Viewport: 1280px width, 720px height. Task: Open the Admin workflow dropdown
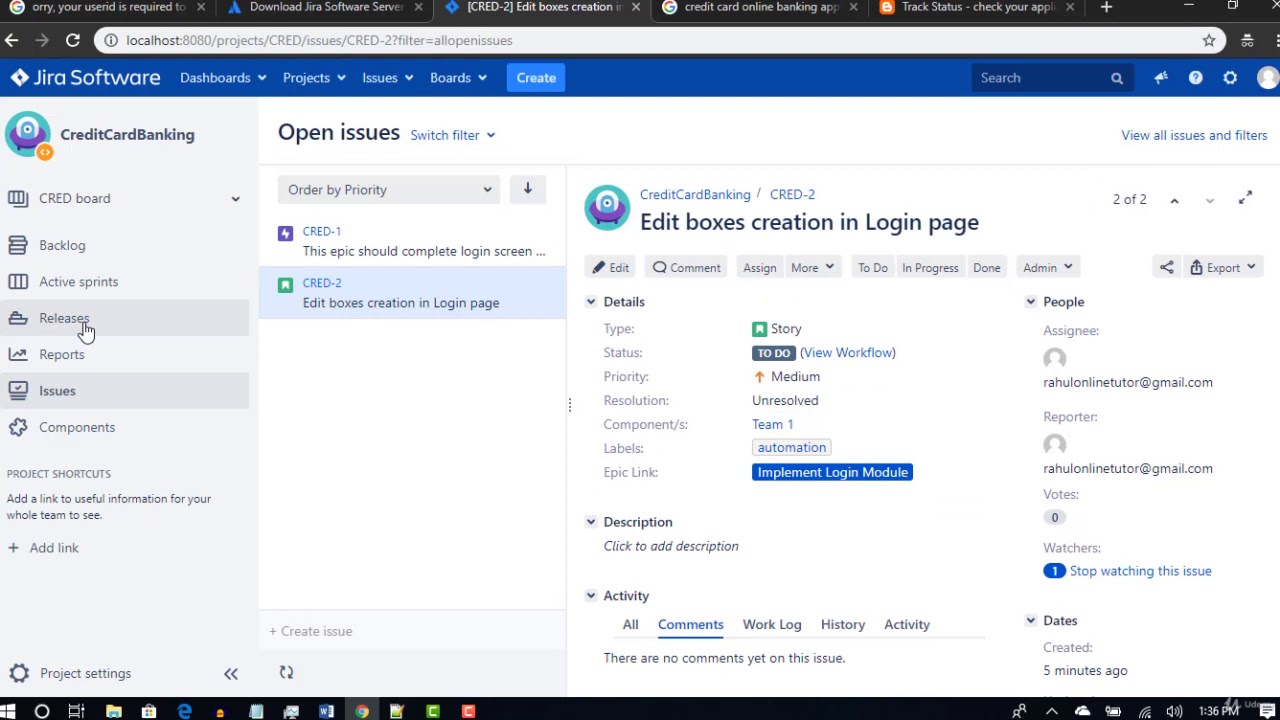(x=1047, y=268)
